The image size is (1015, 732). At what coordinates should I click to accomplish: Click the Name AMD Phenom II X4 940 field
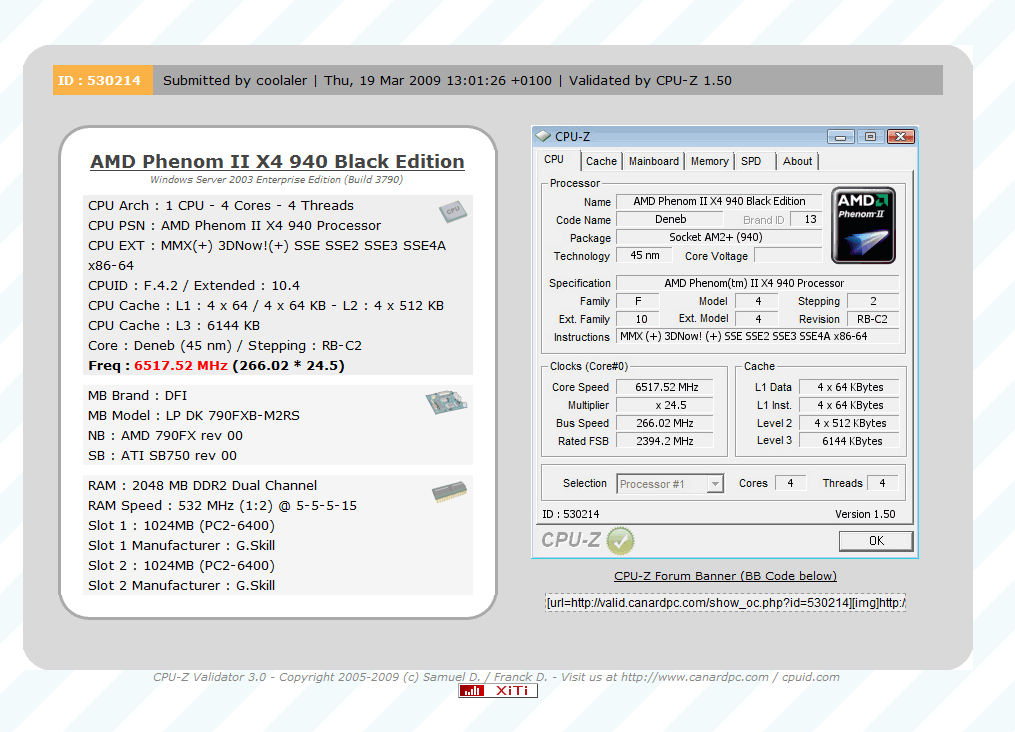click(x=719, y=201)
